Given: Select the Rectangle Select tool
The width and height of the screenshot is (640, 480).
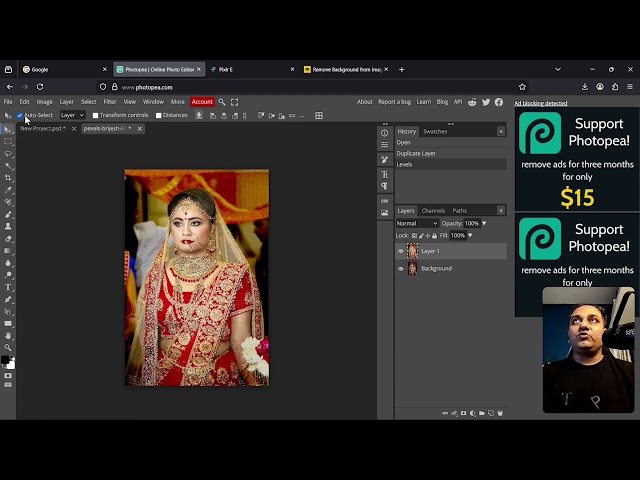Looking at the screenshot, I should pos(8,142).
